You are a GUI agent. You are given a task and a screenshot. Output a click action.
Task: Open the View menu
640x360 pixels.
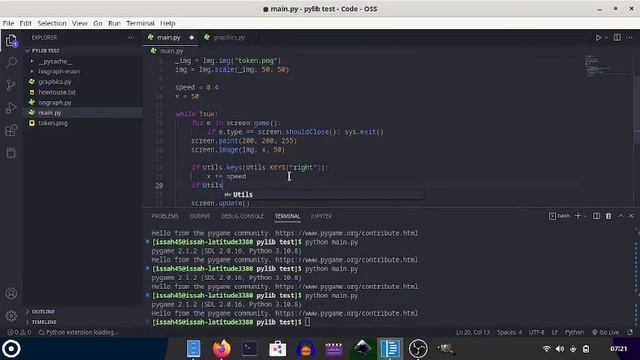point(80,23)
